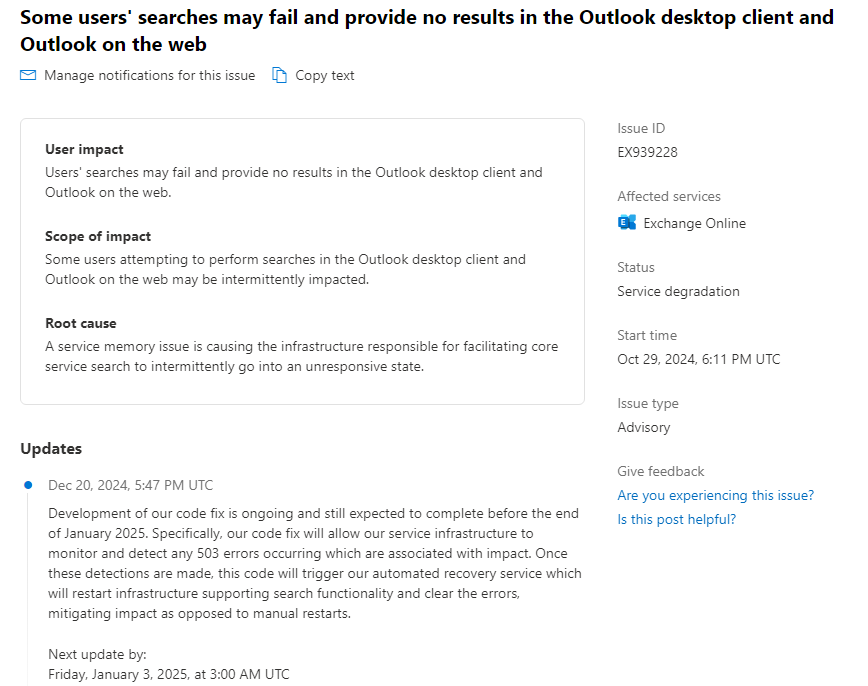Click the page title about Outlook searches
The width and height of the screenshot is (868, 686).
[x=427, y=30]
